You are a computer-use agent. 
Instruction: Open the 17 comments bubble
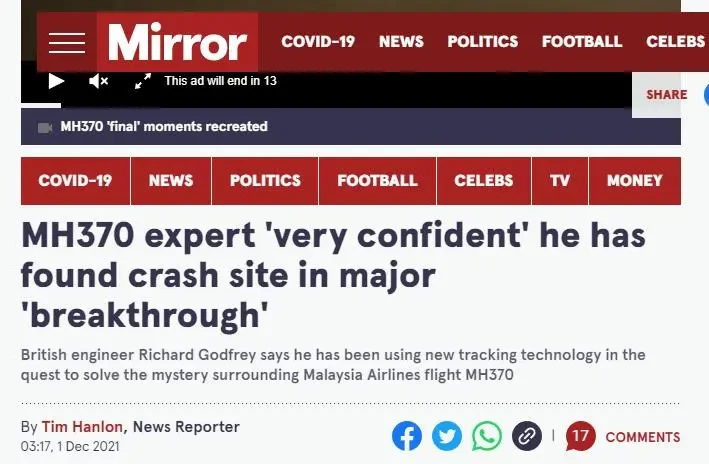580,436
